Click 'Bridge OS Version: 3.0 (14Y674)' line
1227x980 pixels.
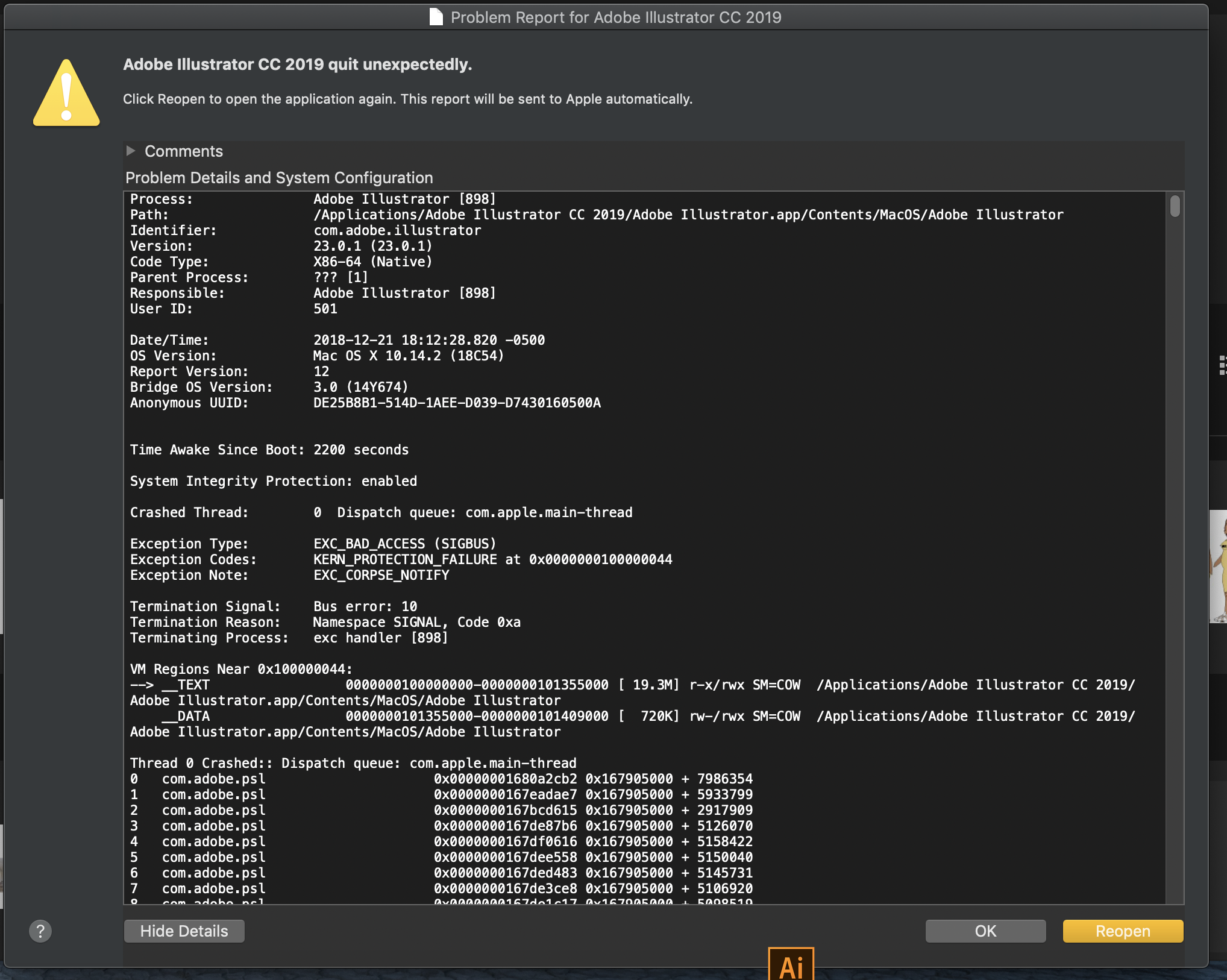(x=269, y=387)
